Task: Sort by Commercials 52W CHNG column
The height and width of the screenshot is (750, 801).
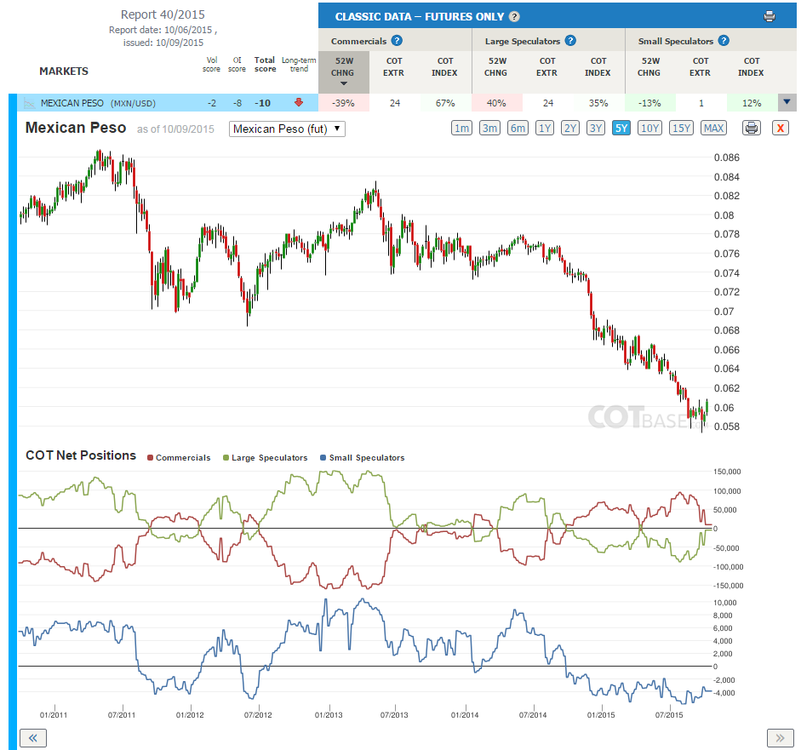Action: (343, 72)
